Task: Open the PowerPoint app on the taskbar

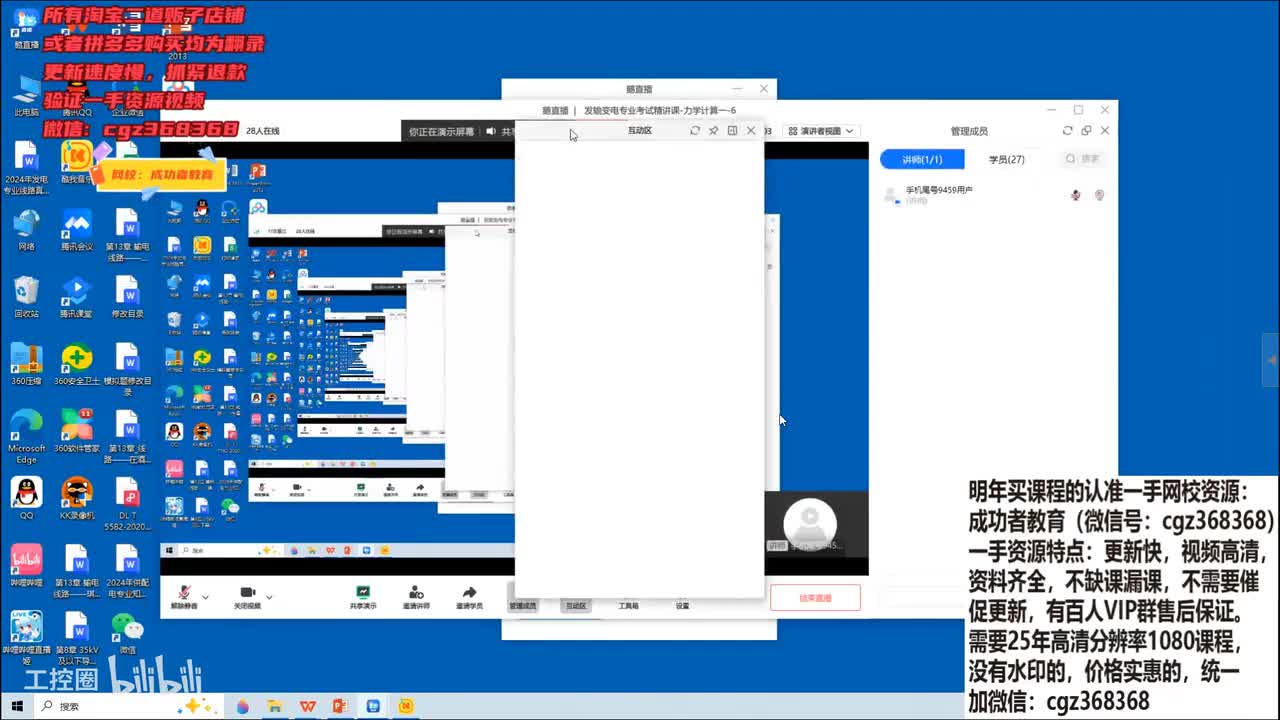Action: (x=340, y=706)
